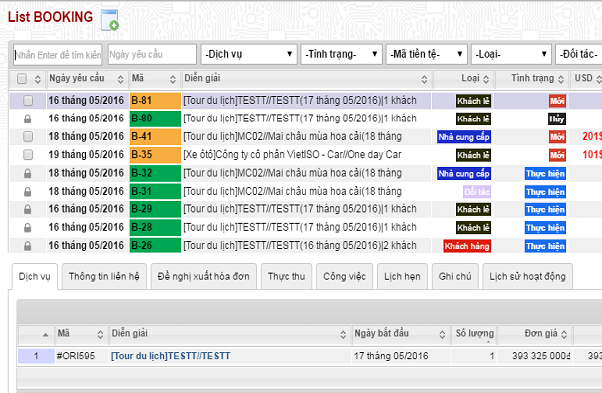Sort by Ngày bắt đầu column arrows

(x=442, y=334)
